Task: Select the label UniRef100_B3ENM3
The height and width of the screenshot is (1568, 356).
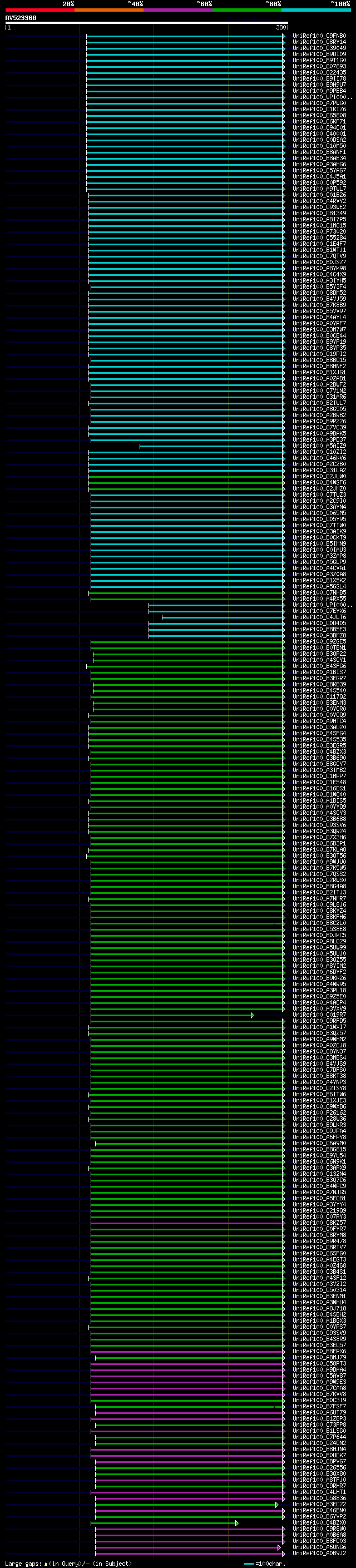Action: coord(319,703)
